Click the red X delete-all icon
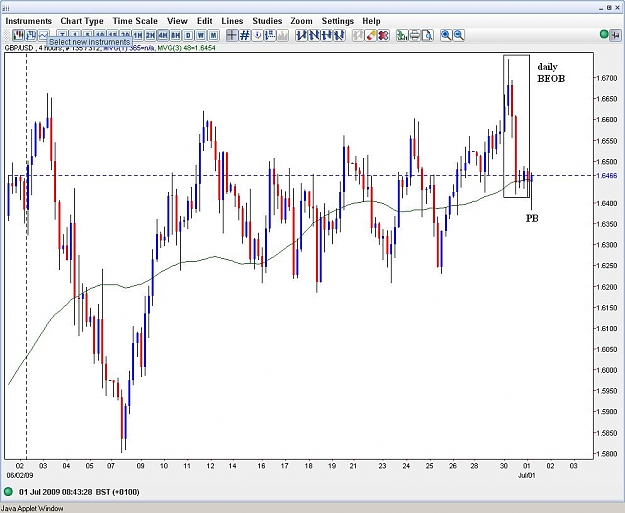Image resolution: width=625 pixels, height=513 pixels. (383, 35)
